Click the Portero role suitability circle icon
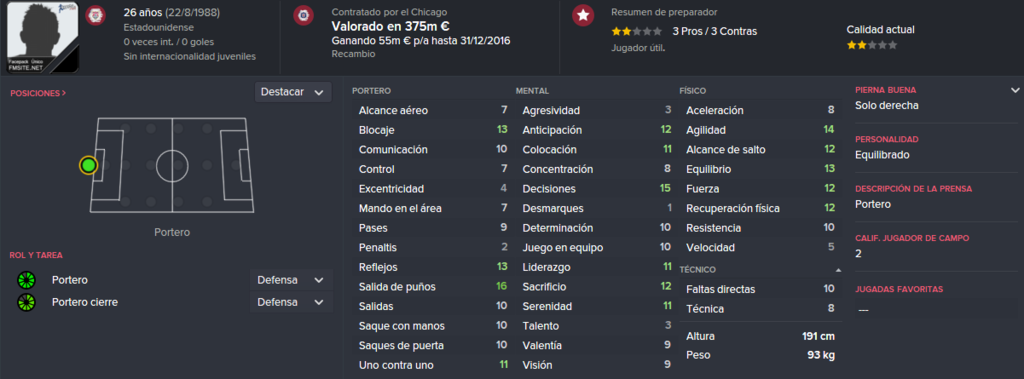Screen dimensions: 1024x379 click(x=26, y=280)
